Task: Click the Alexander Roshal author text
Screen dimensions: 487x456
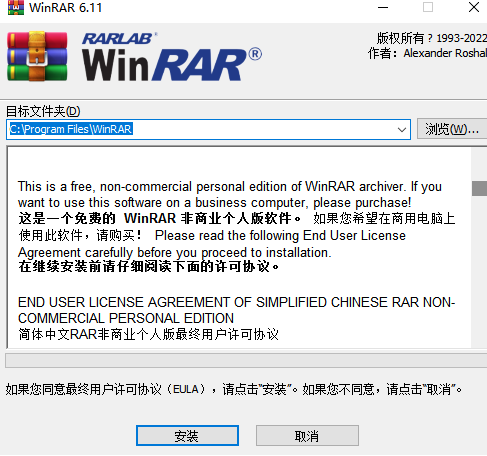Action: [445, 53]
